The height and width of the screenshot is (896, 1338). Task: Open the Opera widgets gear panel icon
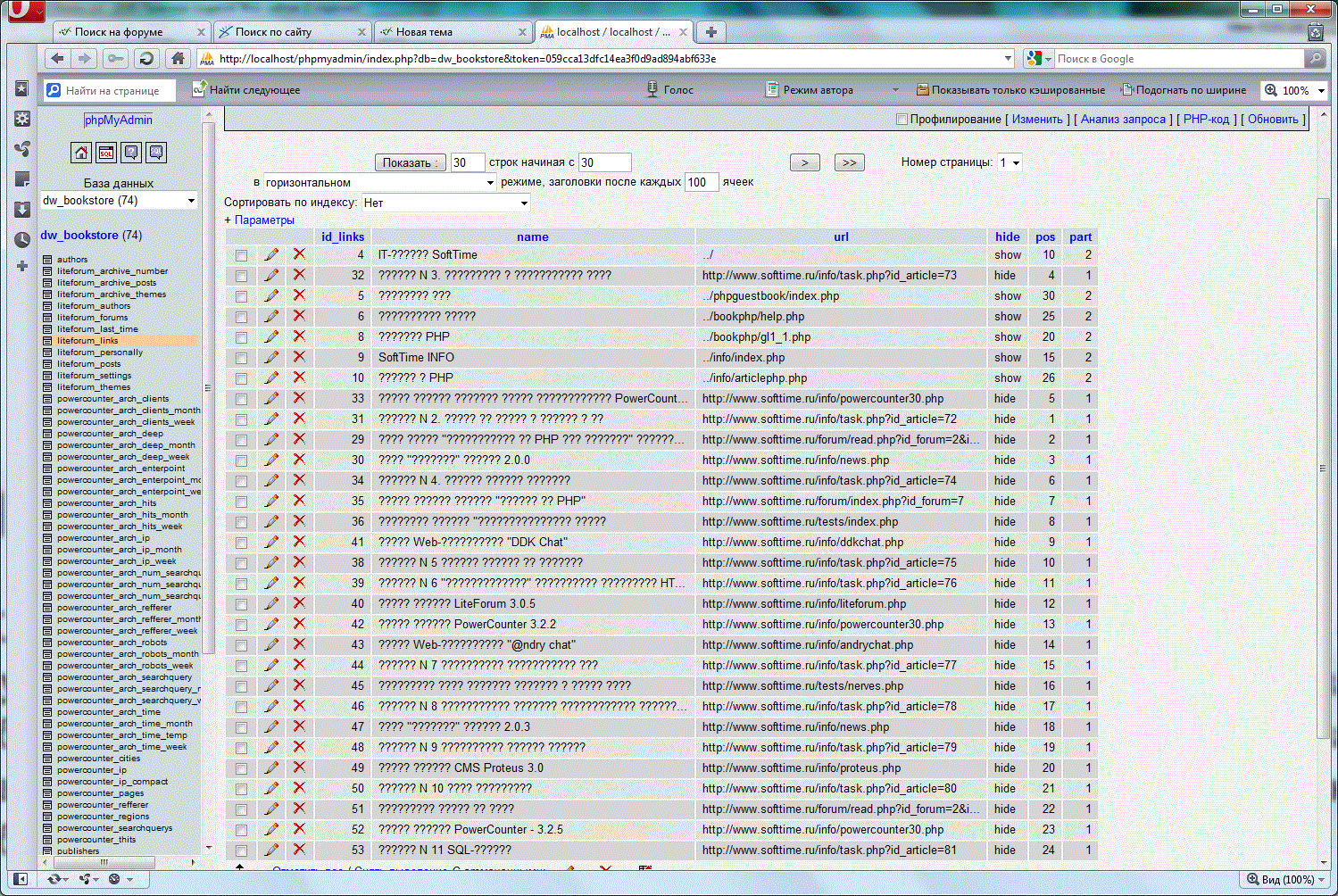pos(22,119)
